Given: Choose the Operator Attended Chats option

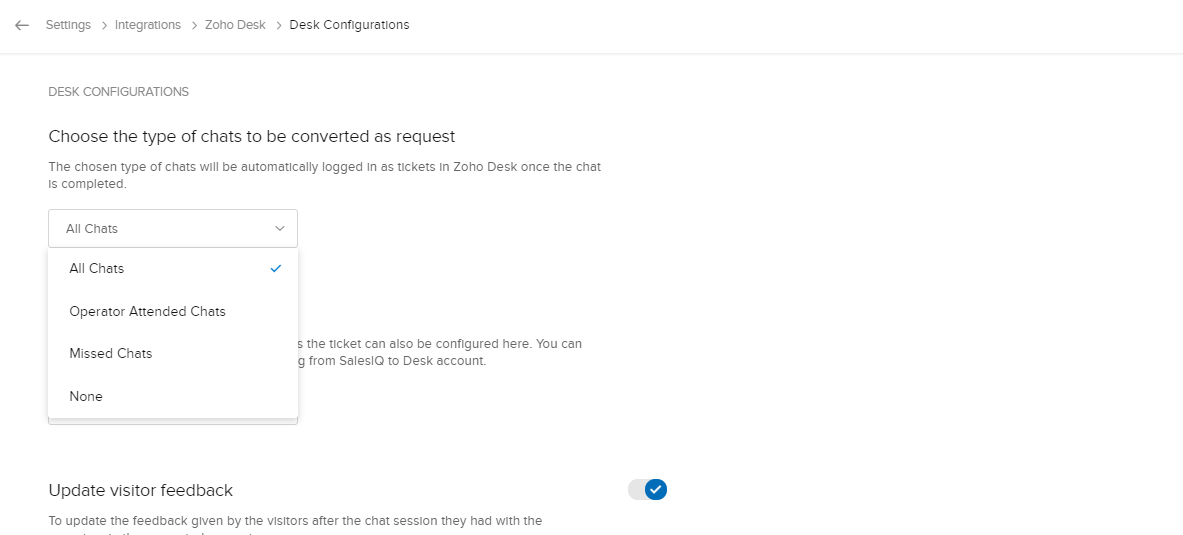Looking at the screenshot, I should tap(148, 311).
